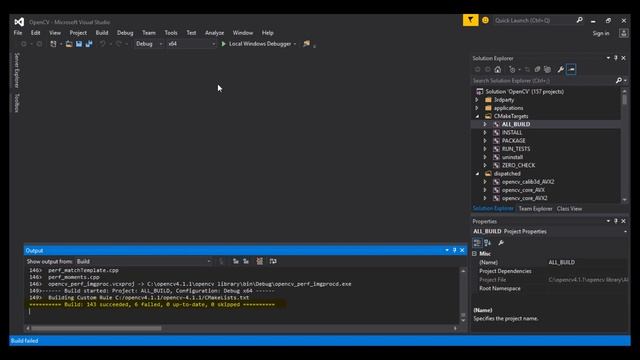The width and height of the screenshot is (640, 360).
Task: Click the Save All toolbar icon
Action: (89, 44)
